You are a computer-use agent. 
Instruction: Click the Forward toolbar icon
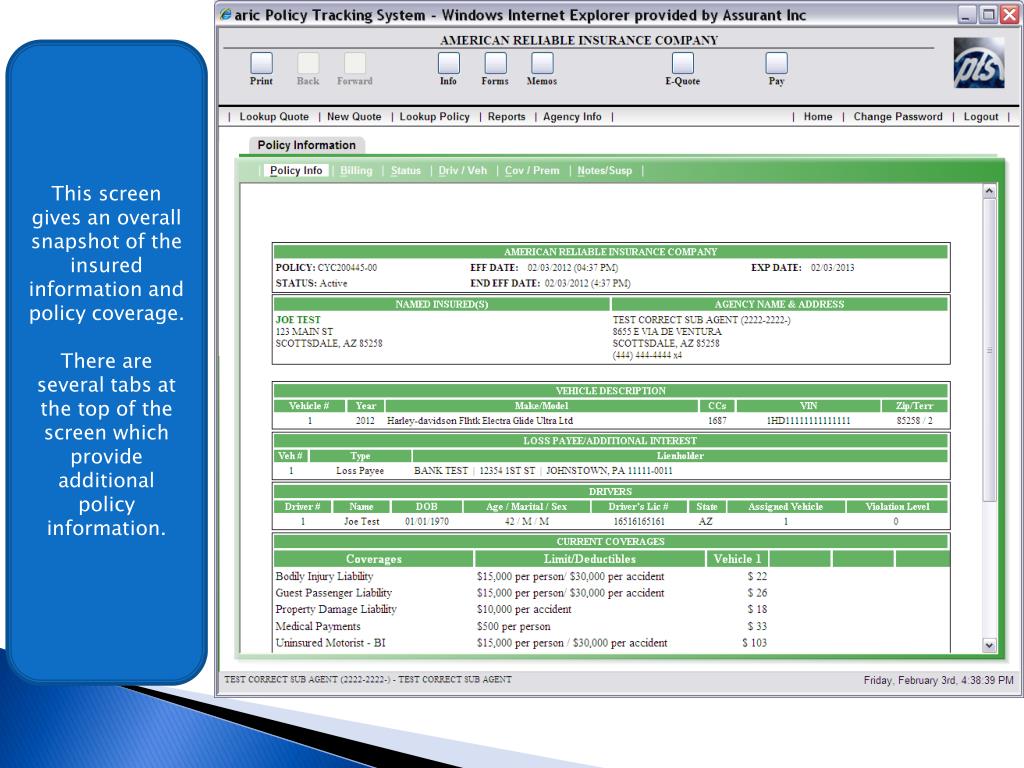tap(355, 63)
